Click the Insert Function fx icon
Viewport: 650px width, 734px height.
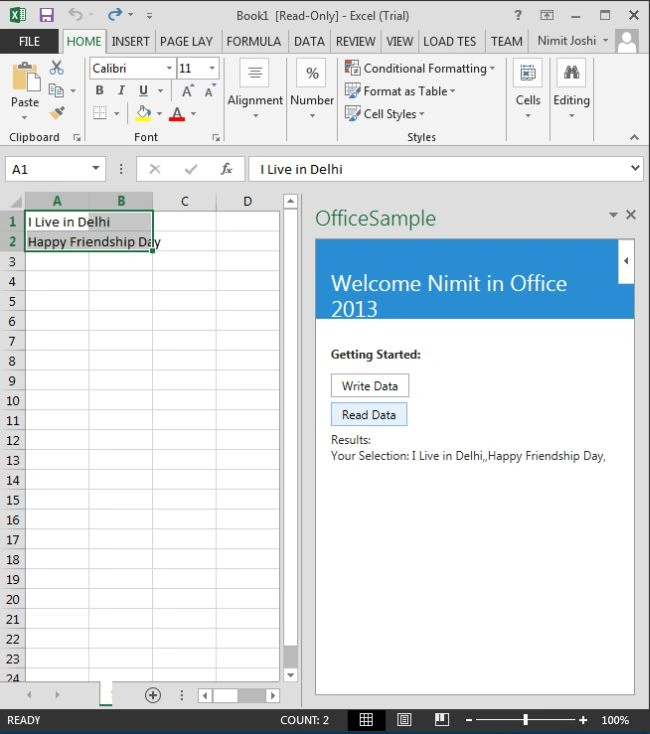click(x=226, y=169)
